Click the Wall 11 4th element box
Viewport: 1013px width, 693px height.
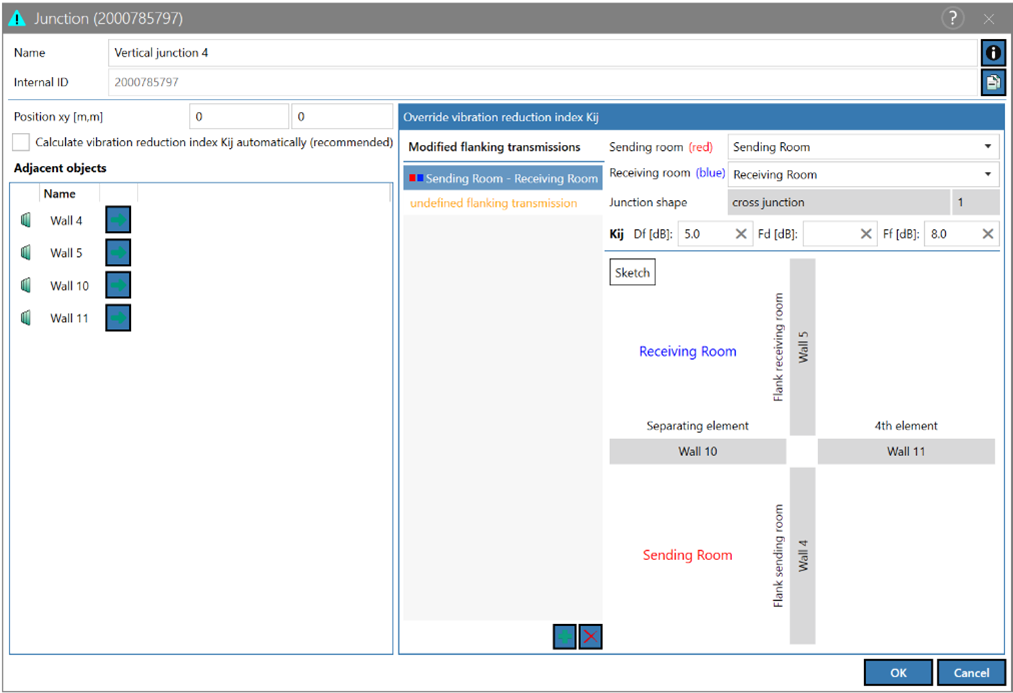[906, 451]
